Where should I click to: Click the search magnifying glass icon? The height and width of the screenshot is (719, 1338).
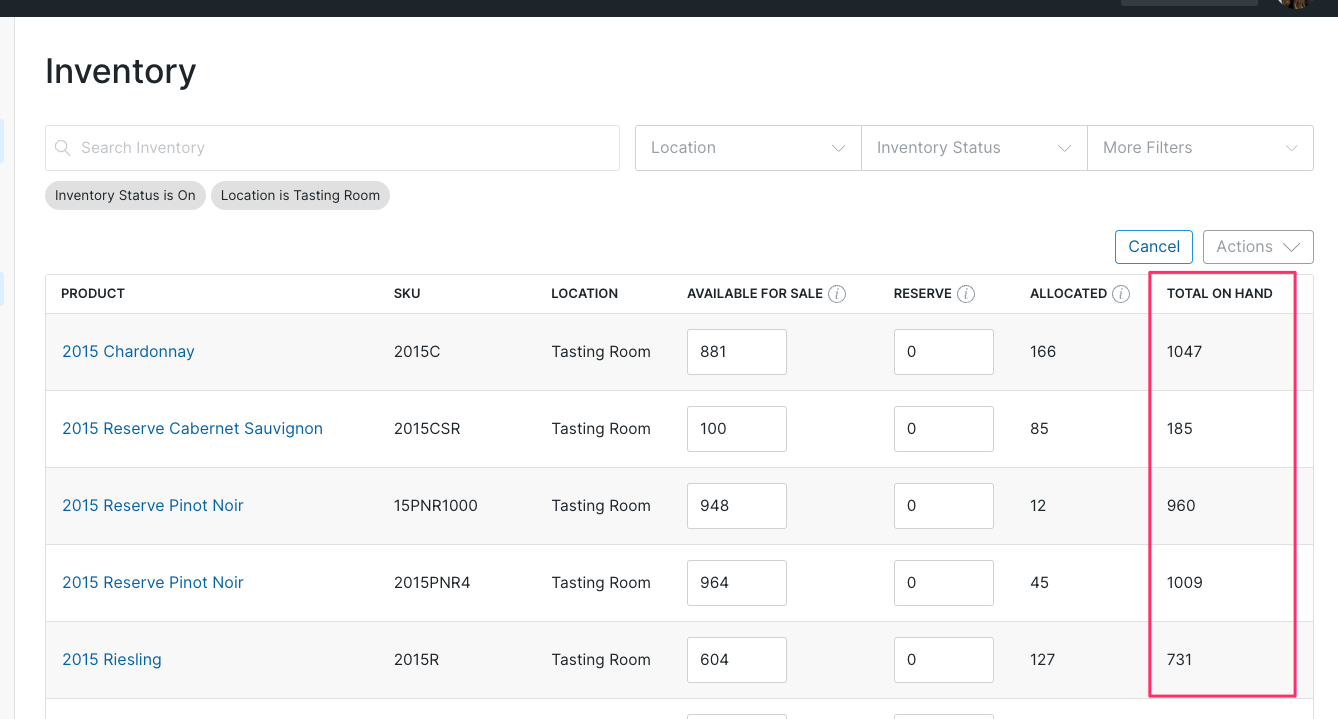(62, 147)
